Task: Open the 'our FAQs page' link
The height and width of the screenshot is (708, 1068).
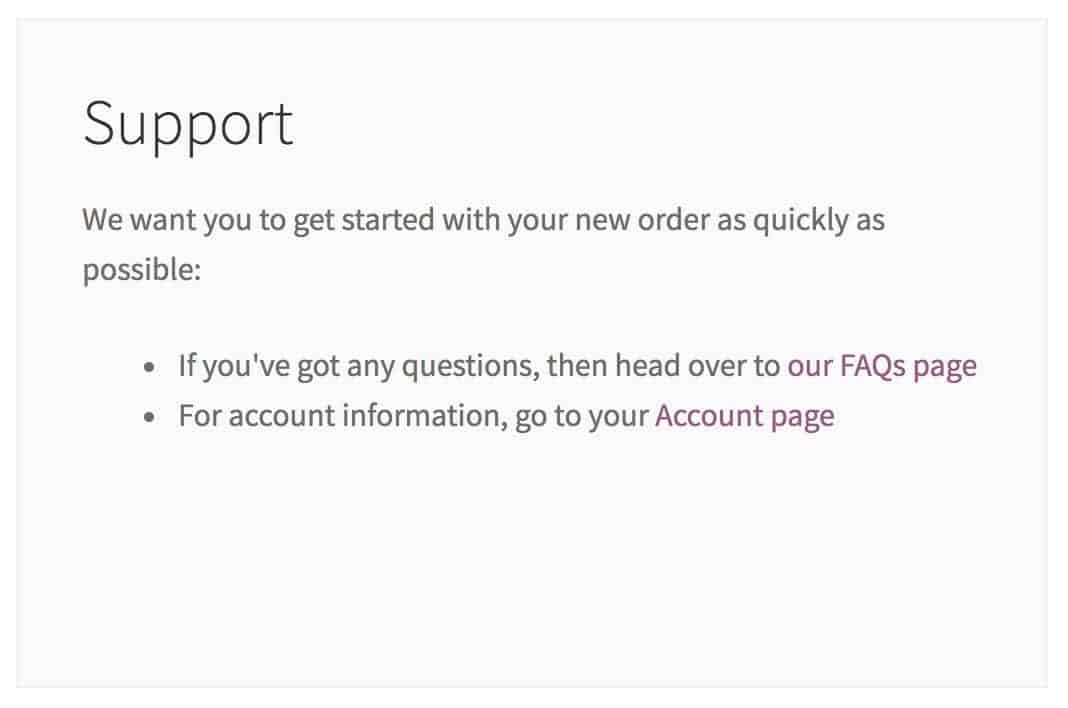Action: pyautogui.click(x=882, y=367)
